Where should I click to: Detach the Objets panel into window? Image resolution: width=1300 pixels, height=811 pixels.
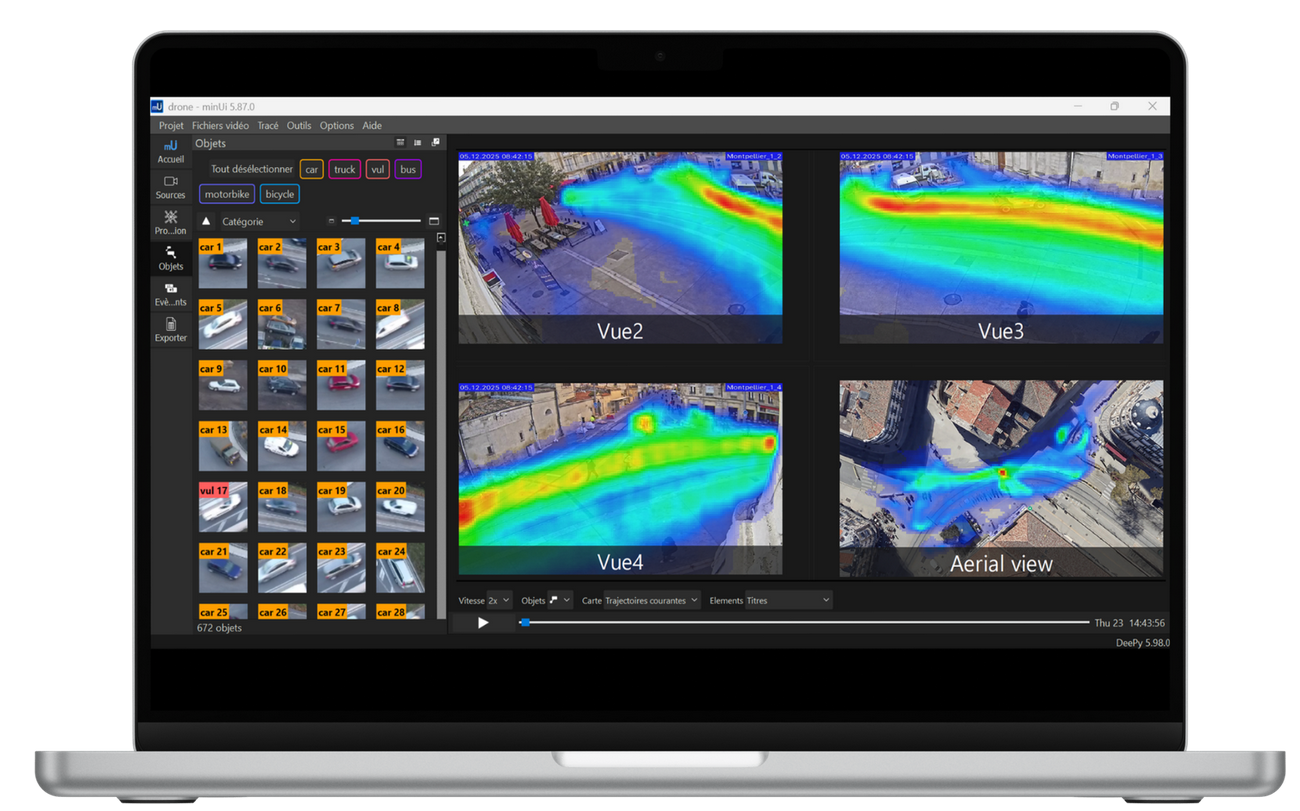coord(435,143)
